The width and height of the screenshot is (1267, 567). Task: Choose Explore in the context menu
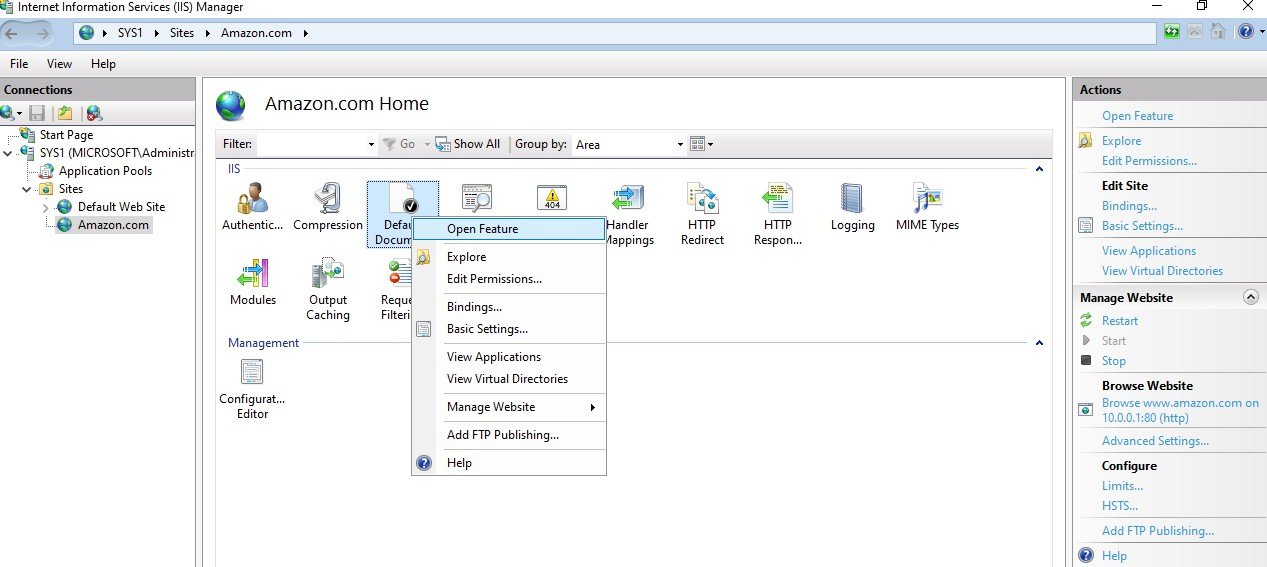pyautogui.click(x=508, y=257)
